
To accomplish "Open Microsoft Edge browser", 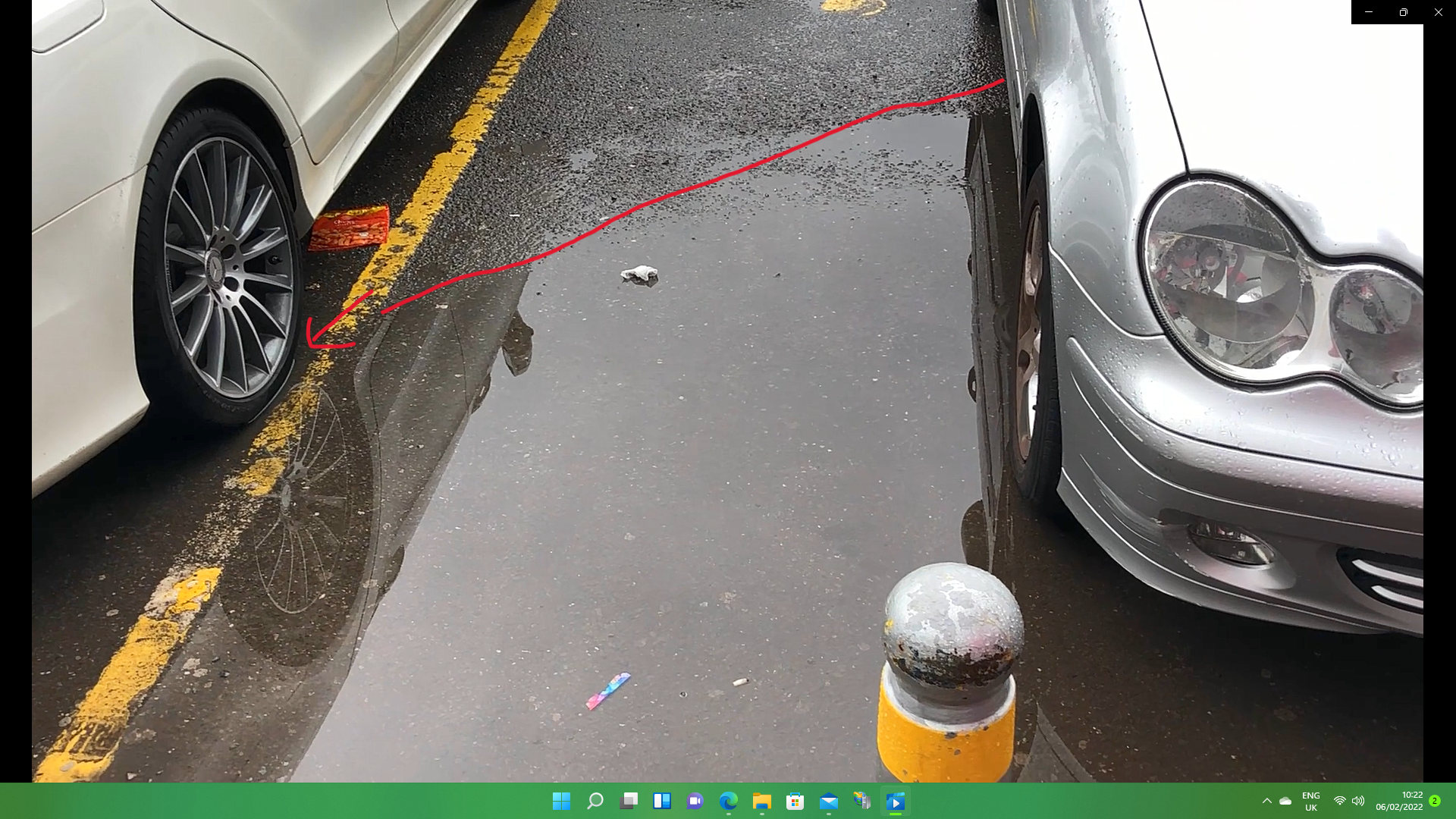I will (728, 801).
